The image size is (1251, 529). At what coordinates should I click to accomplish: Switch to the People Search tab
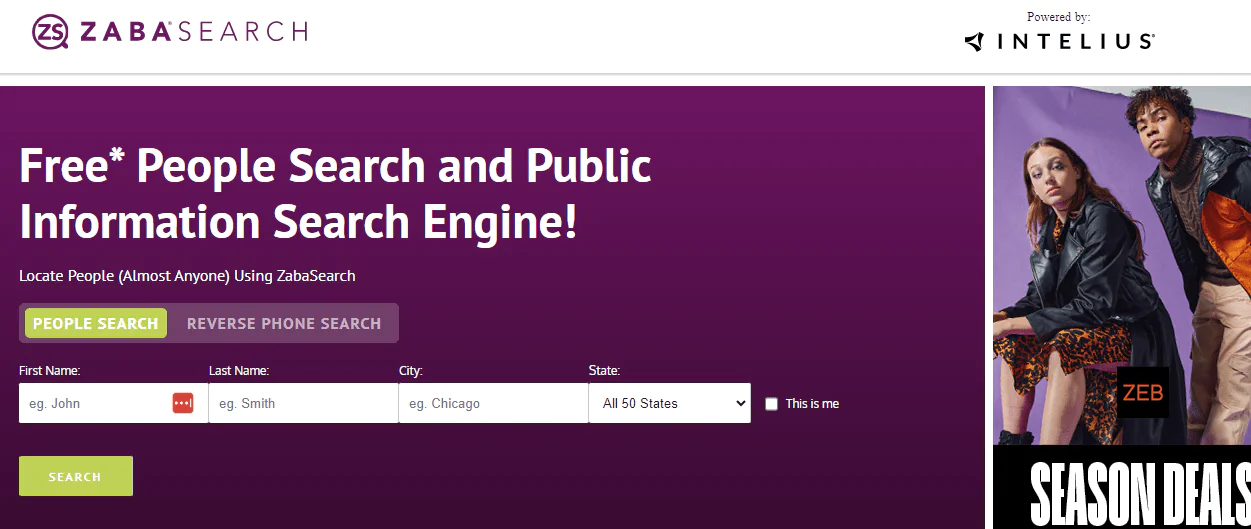pyautogui.click(x=96, y=323)
